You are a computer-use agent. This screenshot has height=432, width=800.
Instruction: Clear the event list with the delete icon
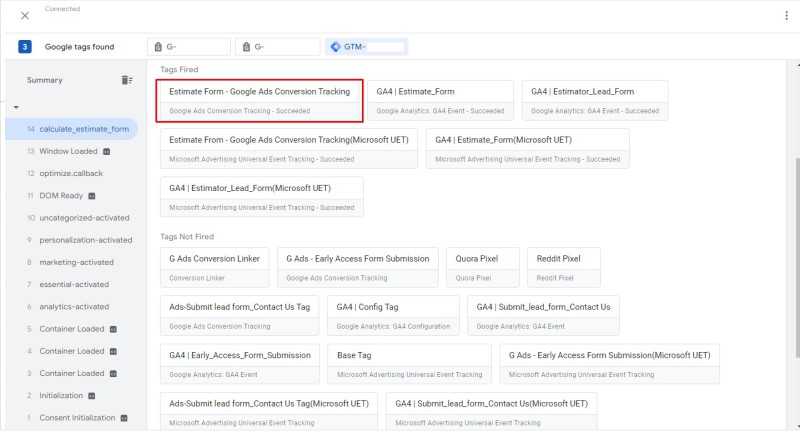click(x=127, y=80)
